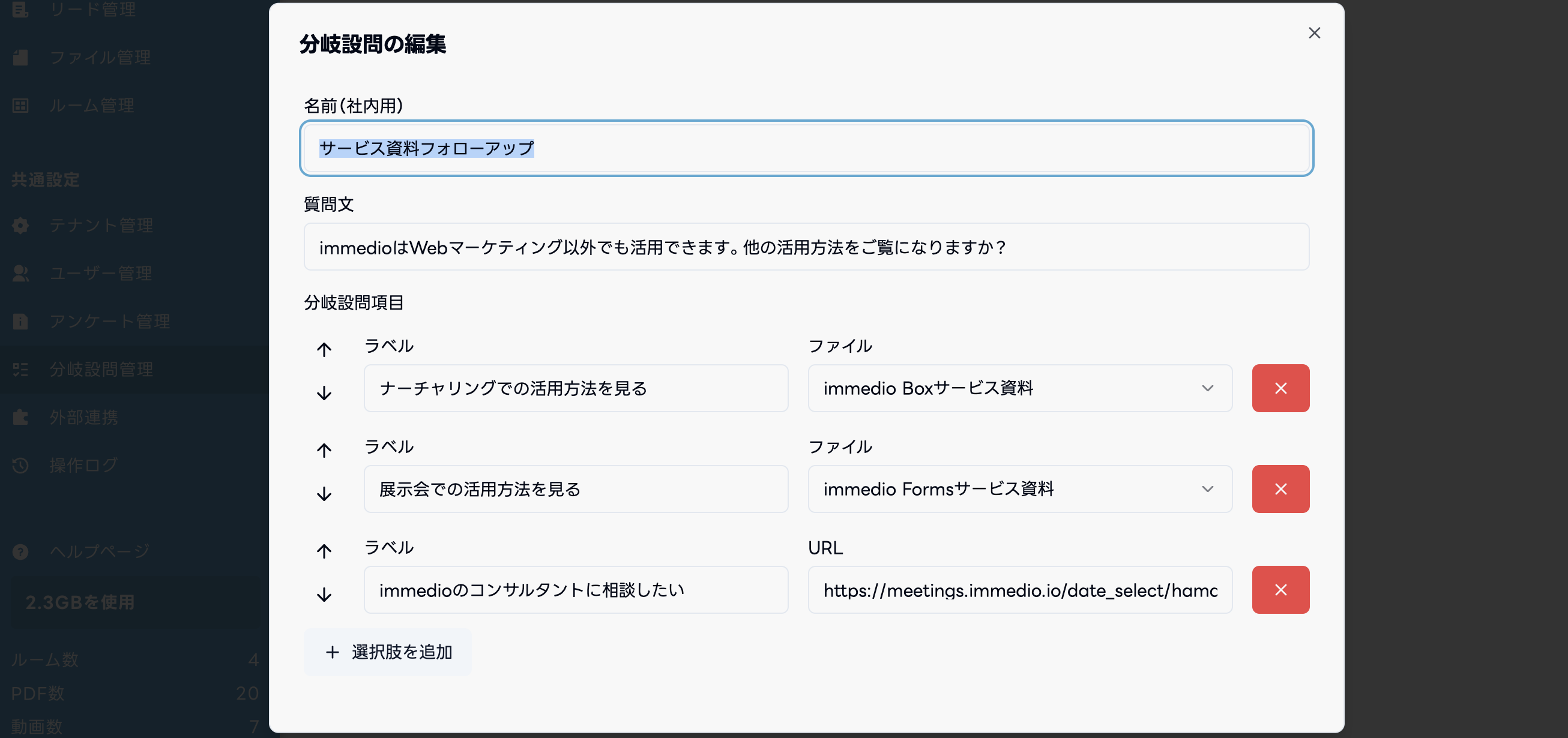Move コンサルタント option up with arrow
Image resolution: width=1568 pixels, height=738 pixels.
[324, 551]
